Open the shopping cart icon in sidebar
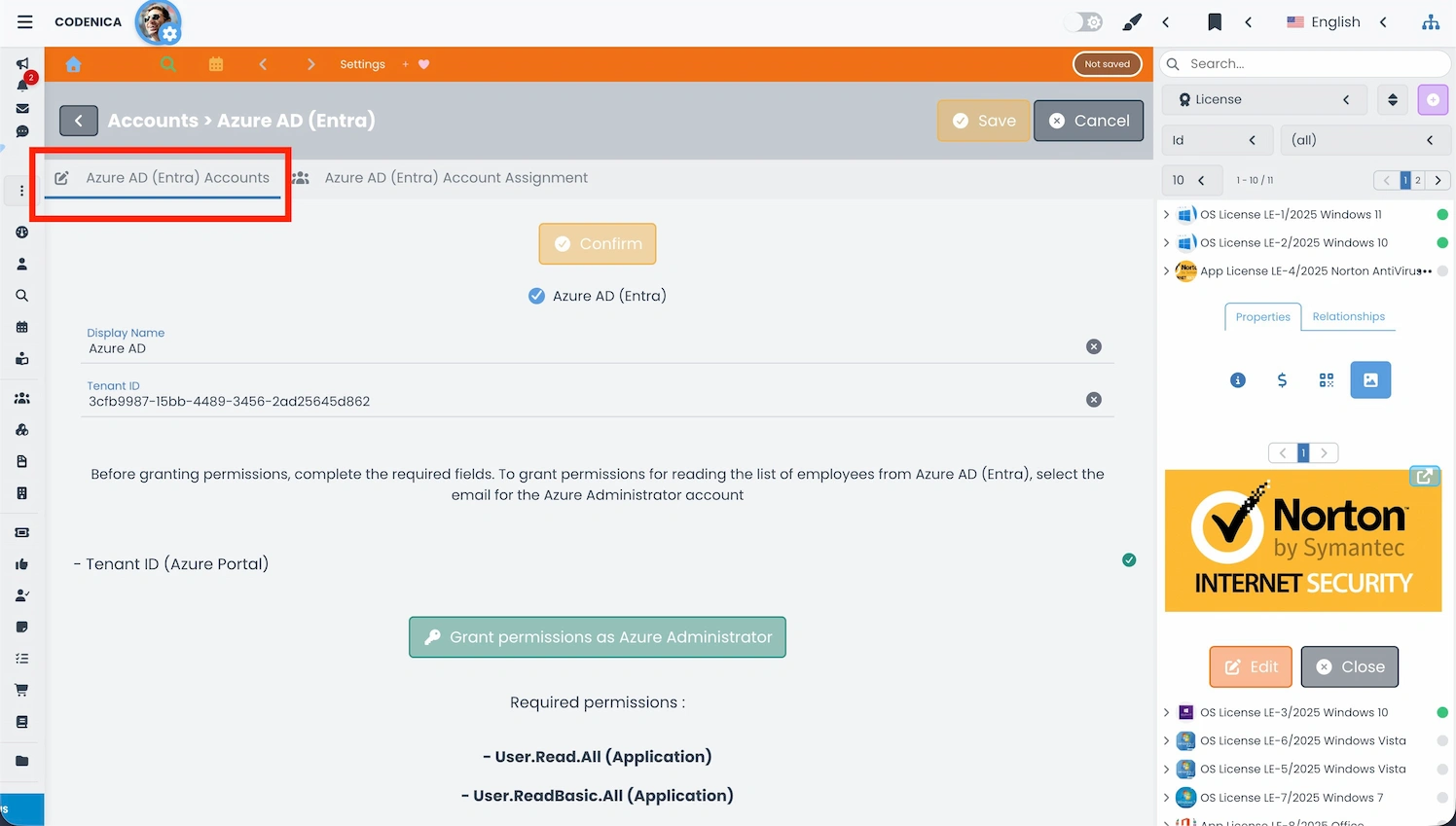The height and width of the screenshot is (826, 1456). pyautogui.click(x=21, y=689)
